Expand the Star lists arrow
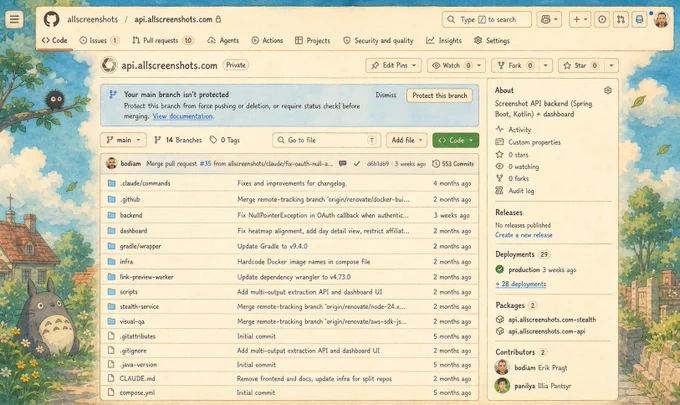This screenshot has width=680, height=405. point(611,65)
